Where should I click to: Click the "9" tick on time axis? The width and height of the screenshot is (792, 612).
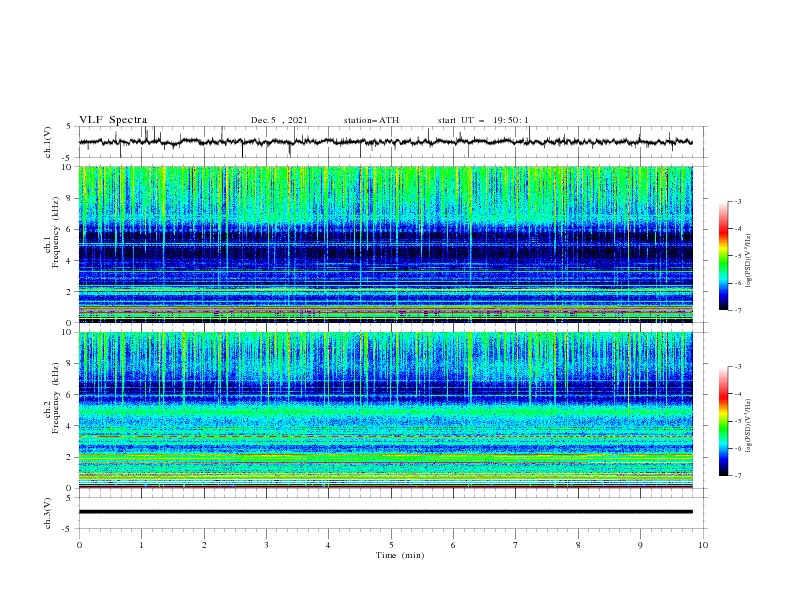pos(640,545)
